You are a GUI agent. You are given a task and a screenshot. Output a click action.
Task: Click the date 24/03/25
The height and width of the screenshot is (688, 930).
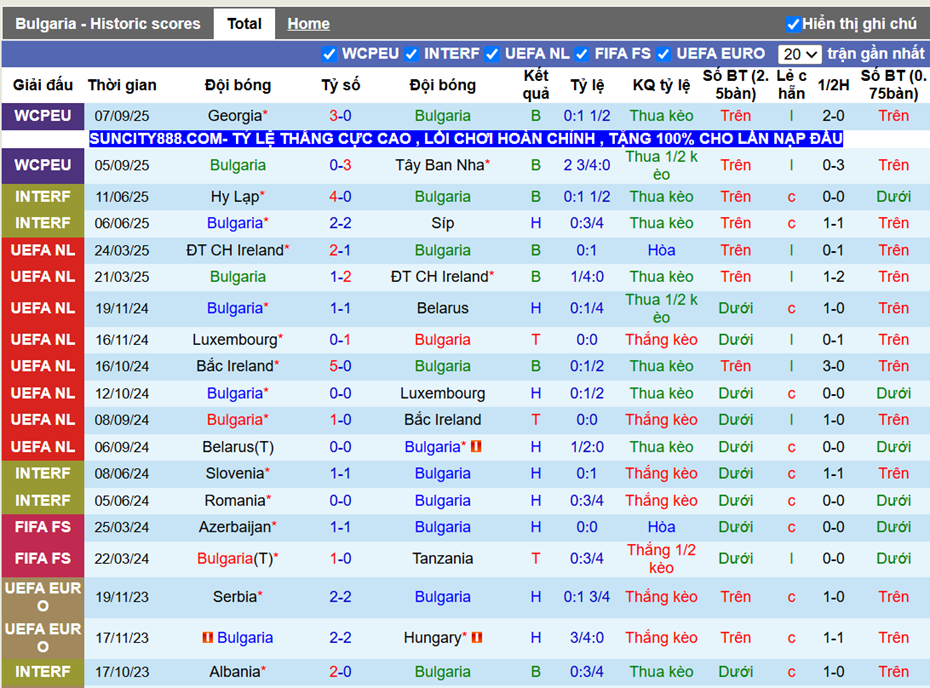pos(122,250)
